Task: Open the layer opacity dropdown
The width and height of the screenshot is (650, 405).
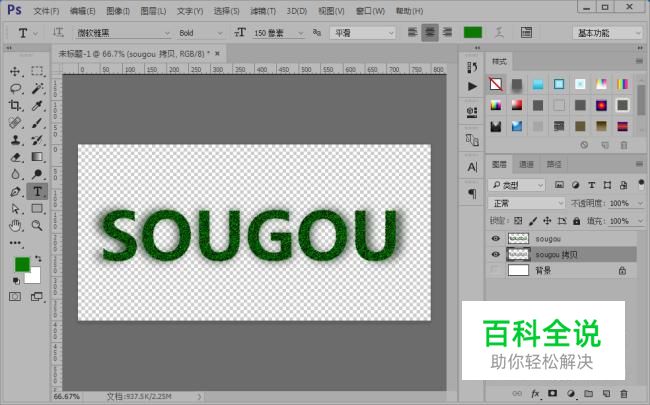Action: [x=640, y=203]
